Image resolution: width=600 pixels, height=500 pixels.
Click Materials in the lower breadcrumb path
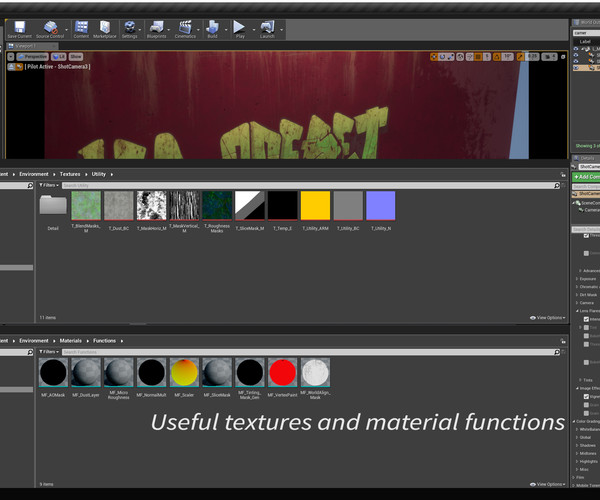click(x=70, y=340)
